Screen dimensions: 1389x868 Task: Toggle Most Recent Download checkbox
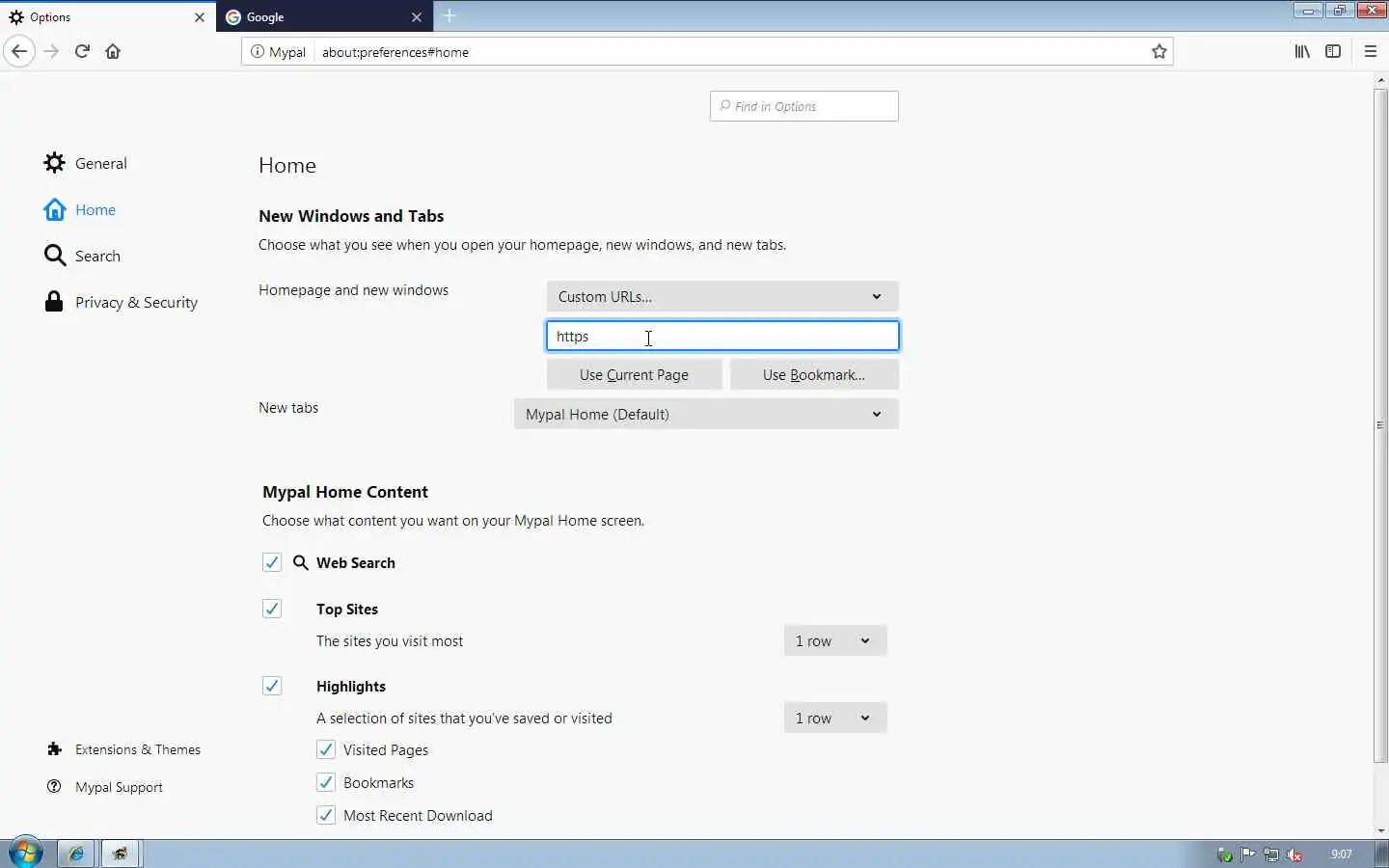tap(326, 815)
